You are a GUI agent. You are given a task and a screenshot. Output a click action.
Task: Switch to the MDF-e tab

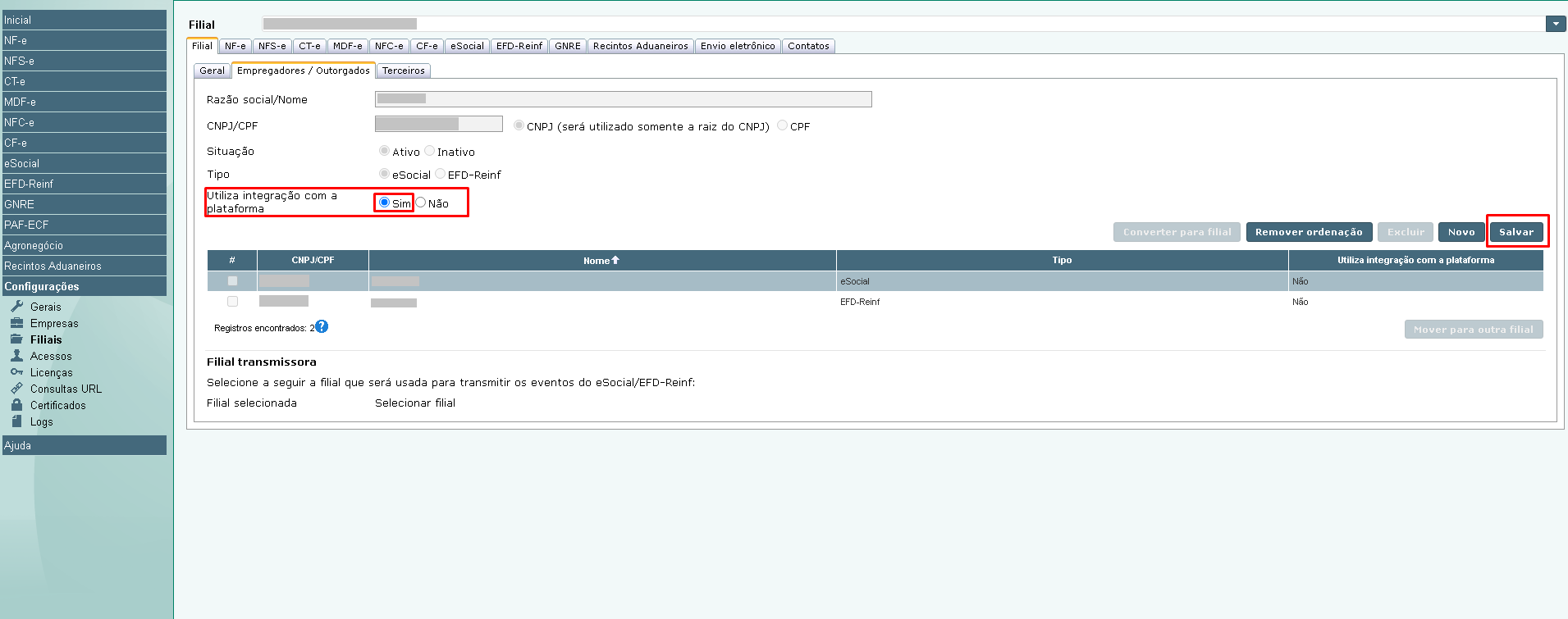[x=348, y=46]
